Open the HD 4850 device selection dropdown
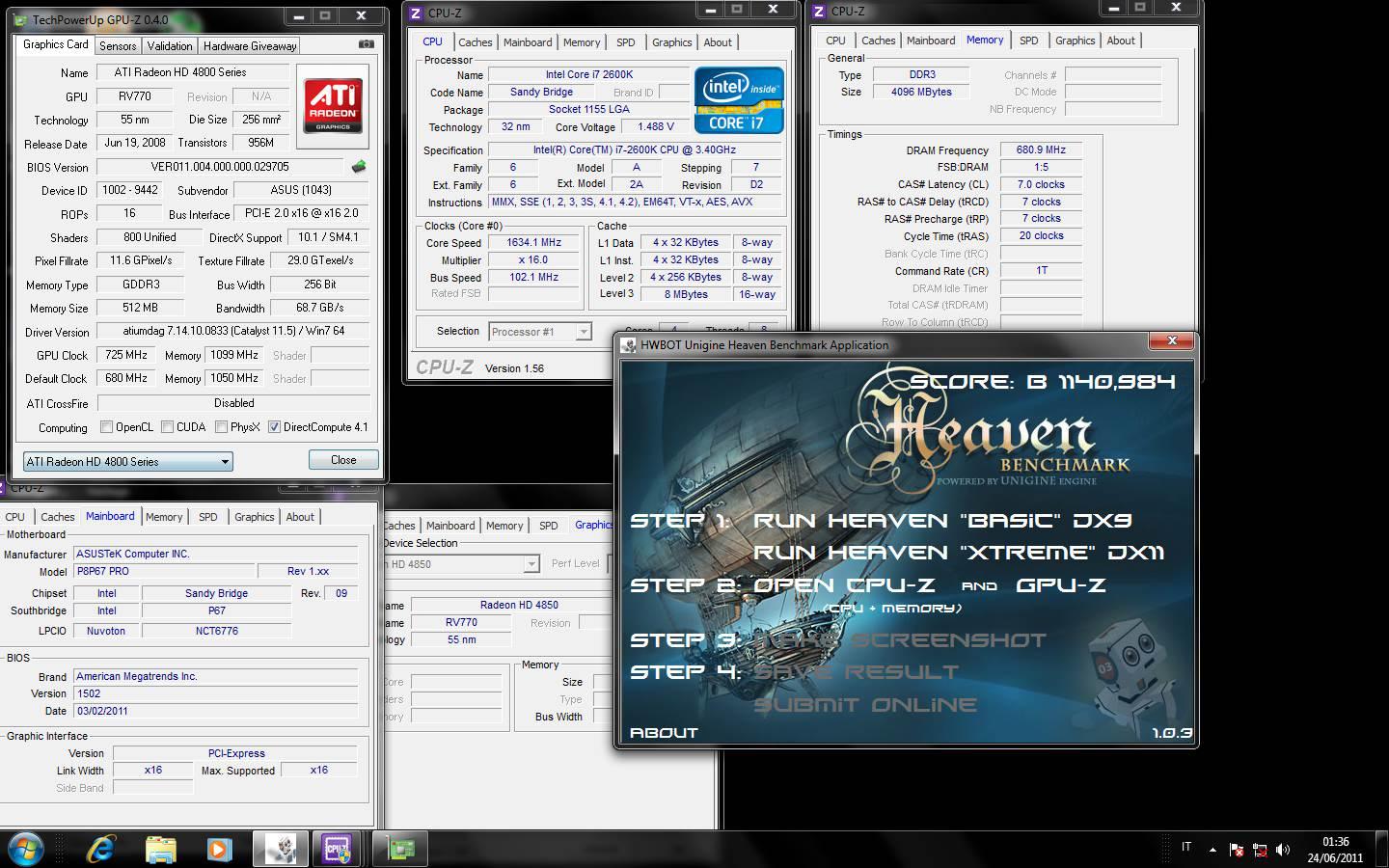 (461, 564)
